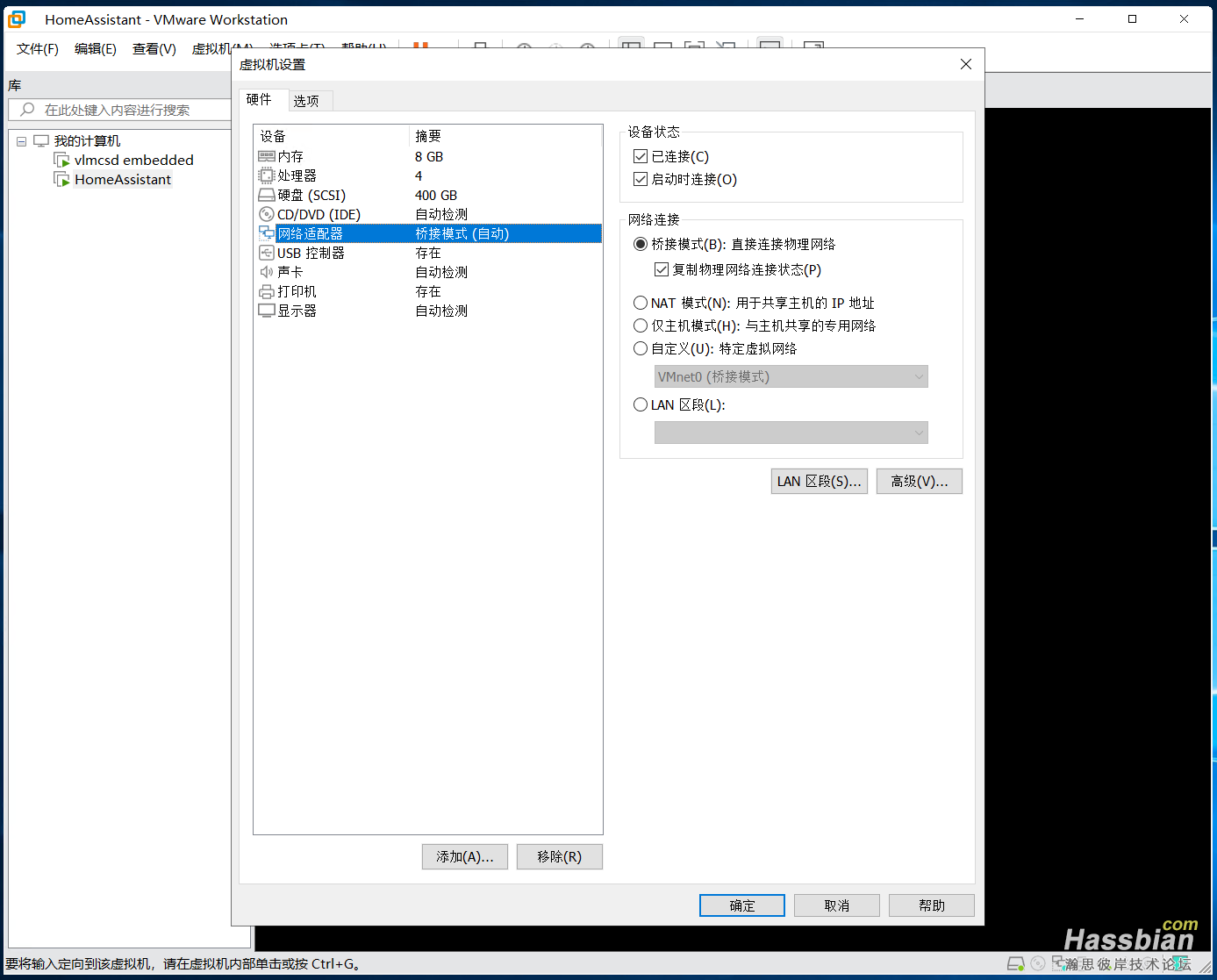The width and height of the screenshot is (1217, 980).
Task: Click the 桥接模式 (自动) summary cell
Action: click(462, 233)
